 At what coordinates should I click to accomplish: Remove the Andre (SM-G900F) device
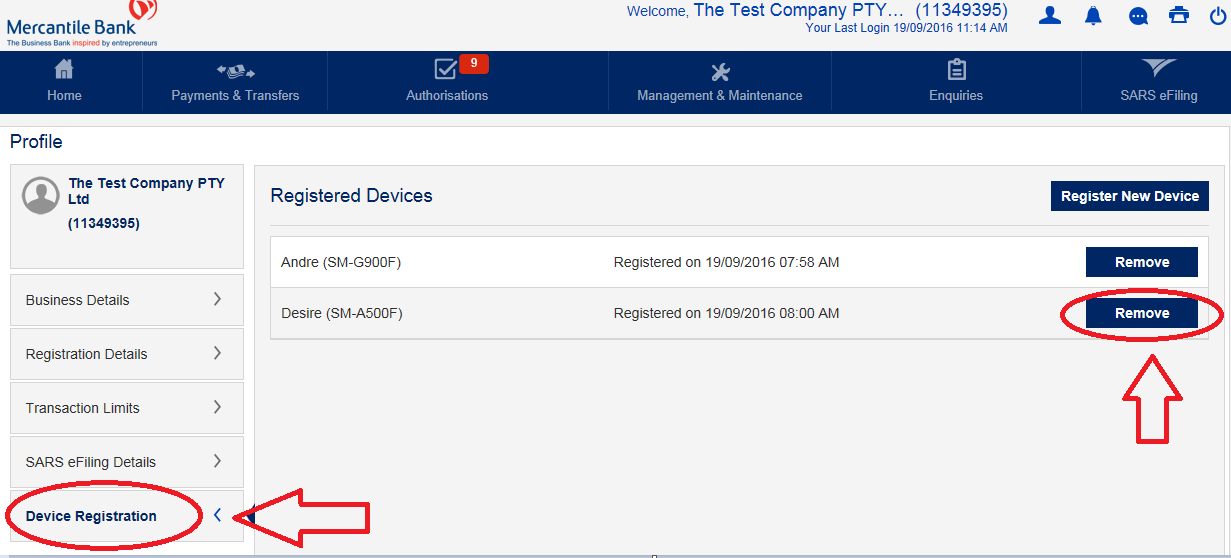[x=1141, y=262]
